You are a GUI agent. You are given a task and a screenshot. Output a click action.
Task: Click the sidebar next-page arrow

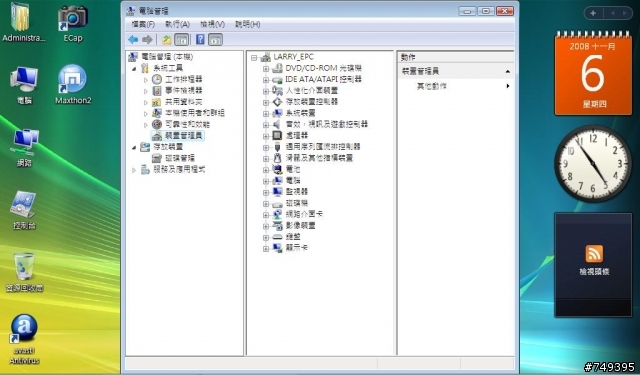624,13
